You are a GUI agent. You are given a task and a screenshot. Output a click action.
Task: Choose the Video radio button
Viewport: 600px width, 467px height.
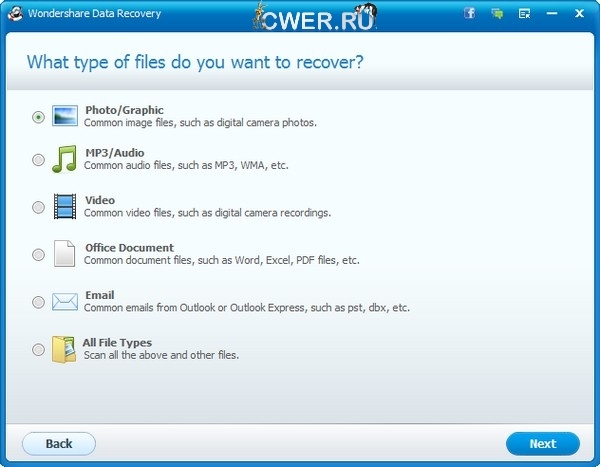tap(38, 207)
